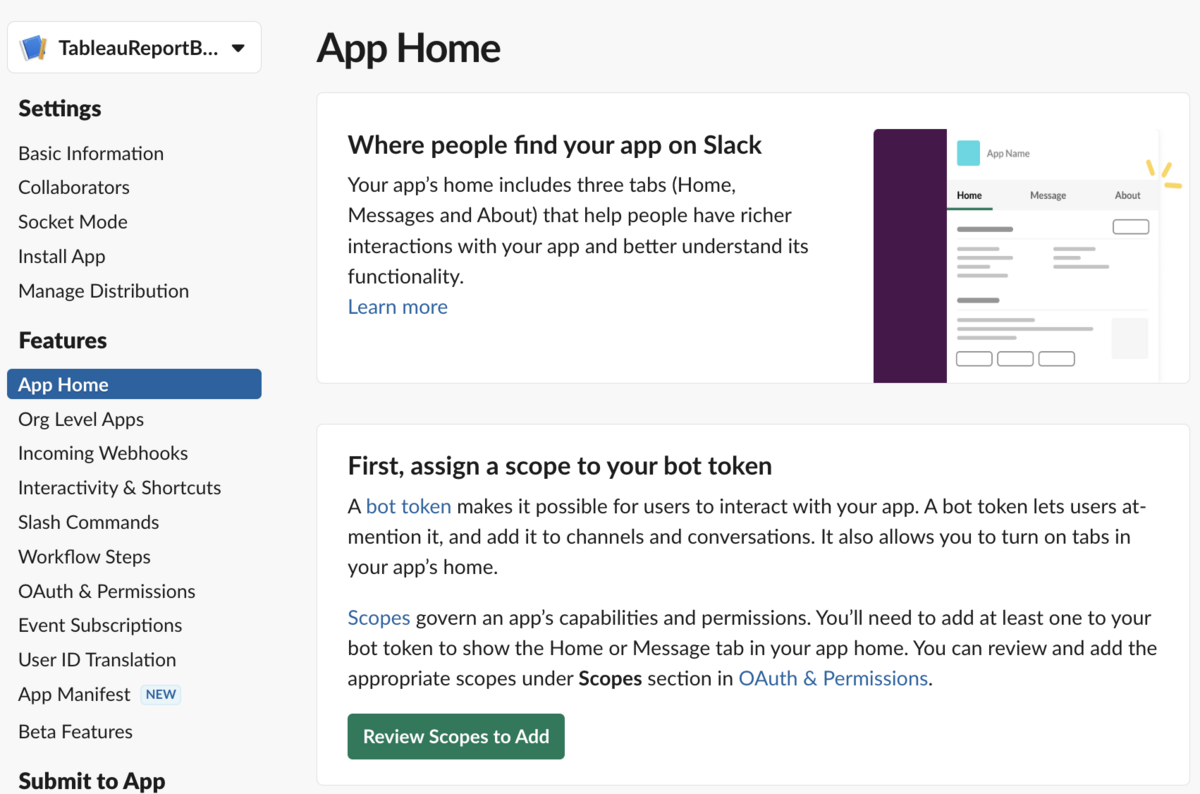Select App Home in Features list

134,385
